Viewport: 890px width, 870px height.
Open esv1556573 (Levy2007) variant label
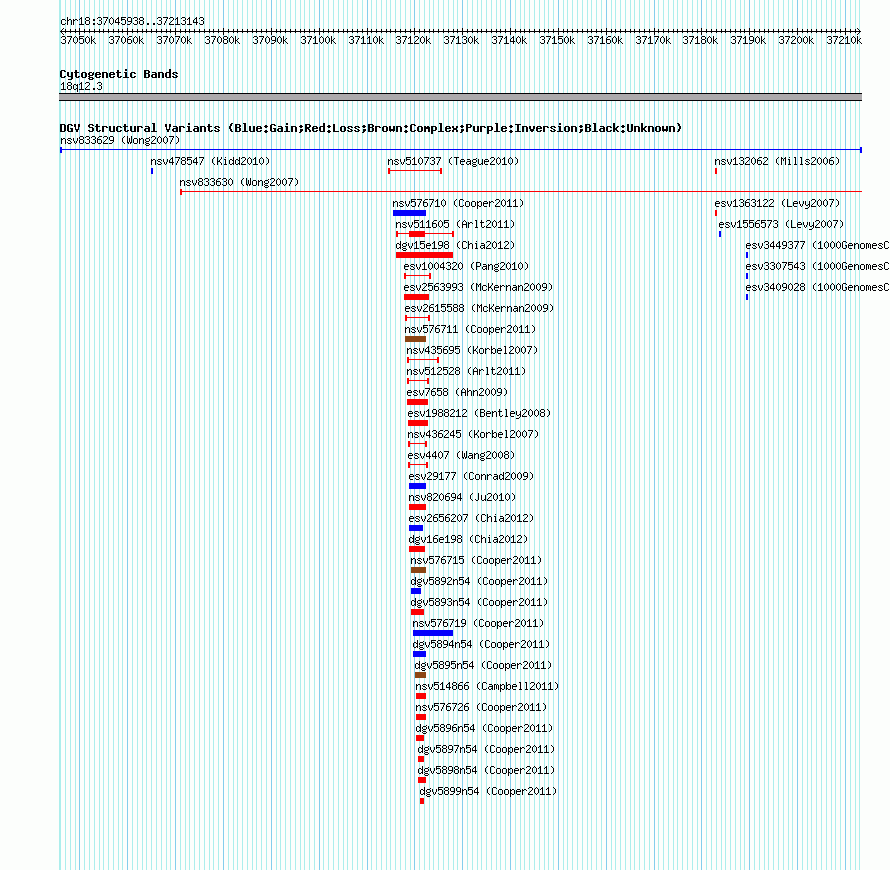pos(781,224)
